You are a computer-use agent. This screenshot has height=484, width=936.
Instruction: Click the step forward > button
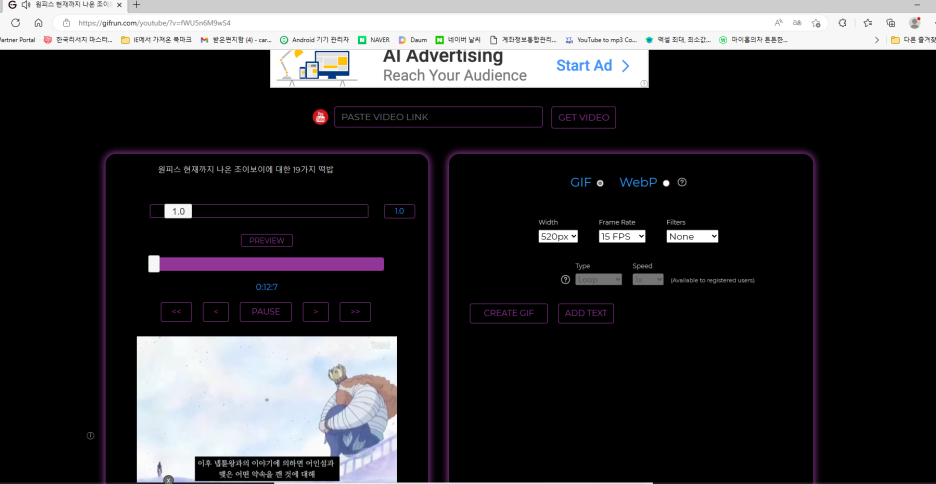(316, 312)
